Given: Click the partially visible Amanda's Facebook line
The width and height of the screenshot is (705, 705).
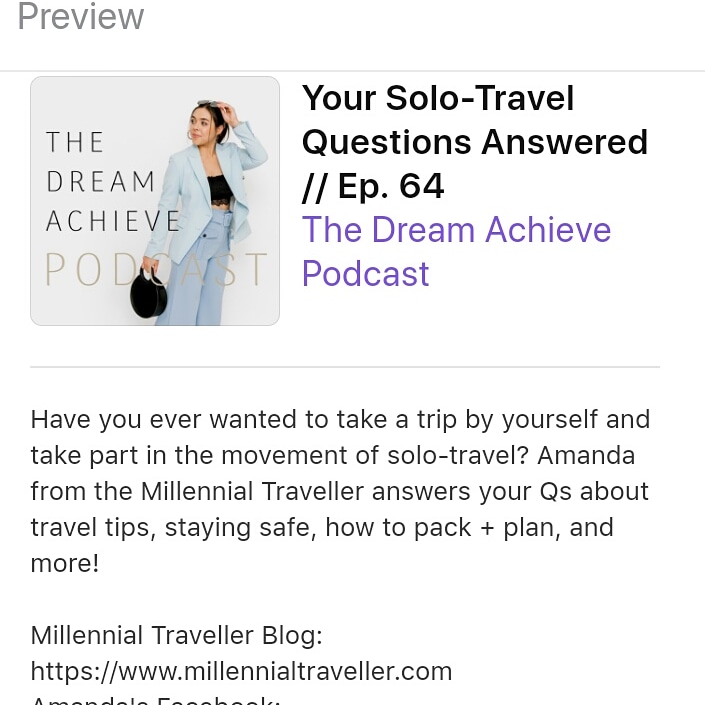Looking at the screenshot, I should pyautogui.click(x=155, y=700).
